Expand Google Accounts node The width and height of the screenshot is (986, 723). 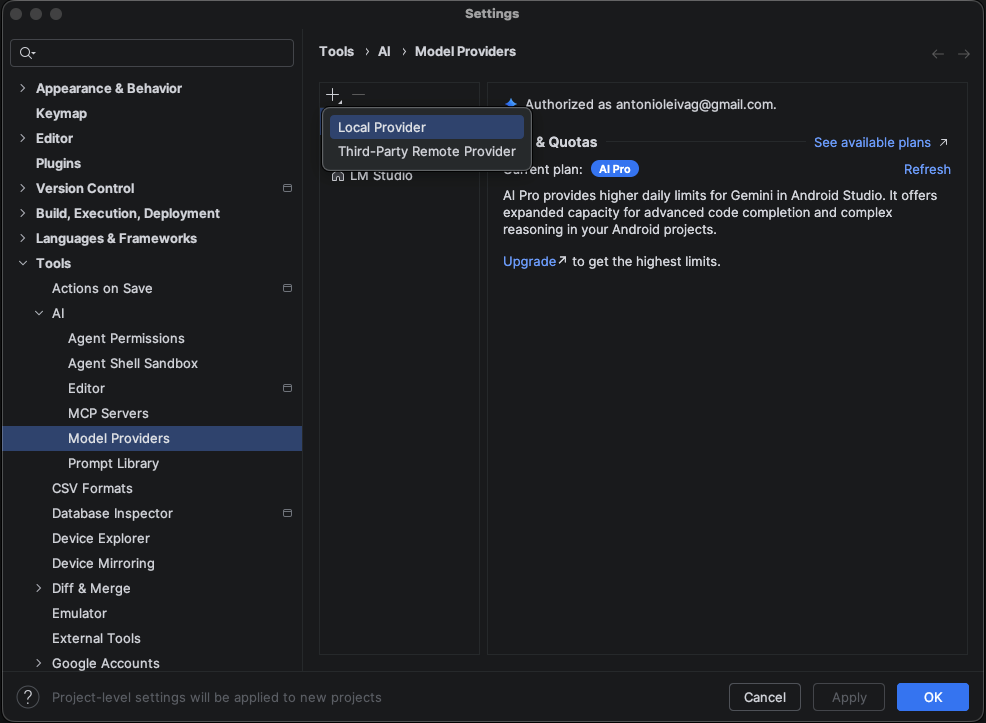click(39, 663)
